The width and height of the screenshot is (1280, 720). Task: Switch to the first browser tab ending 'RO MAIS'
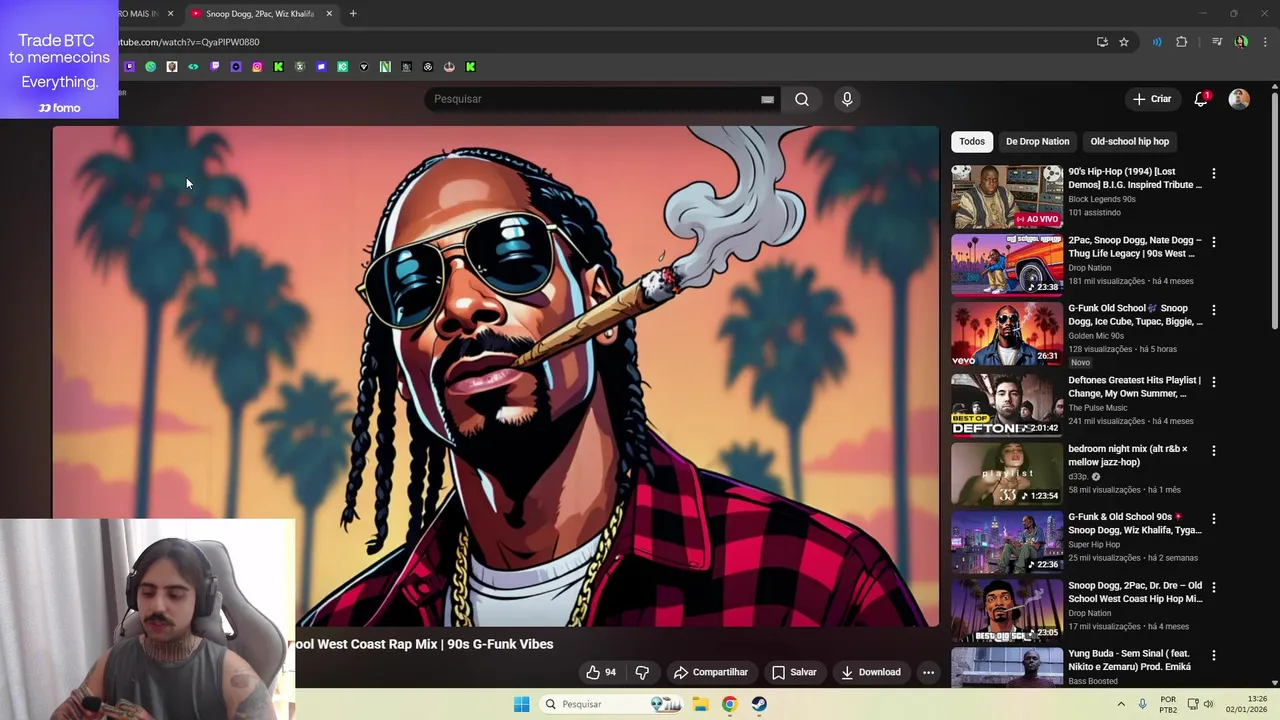(140, 14)
